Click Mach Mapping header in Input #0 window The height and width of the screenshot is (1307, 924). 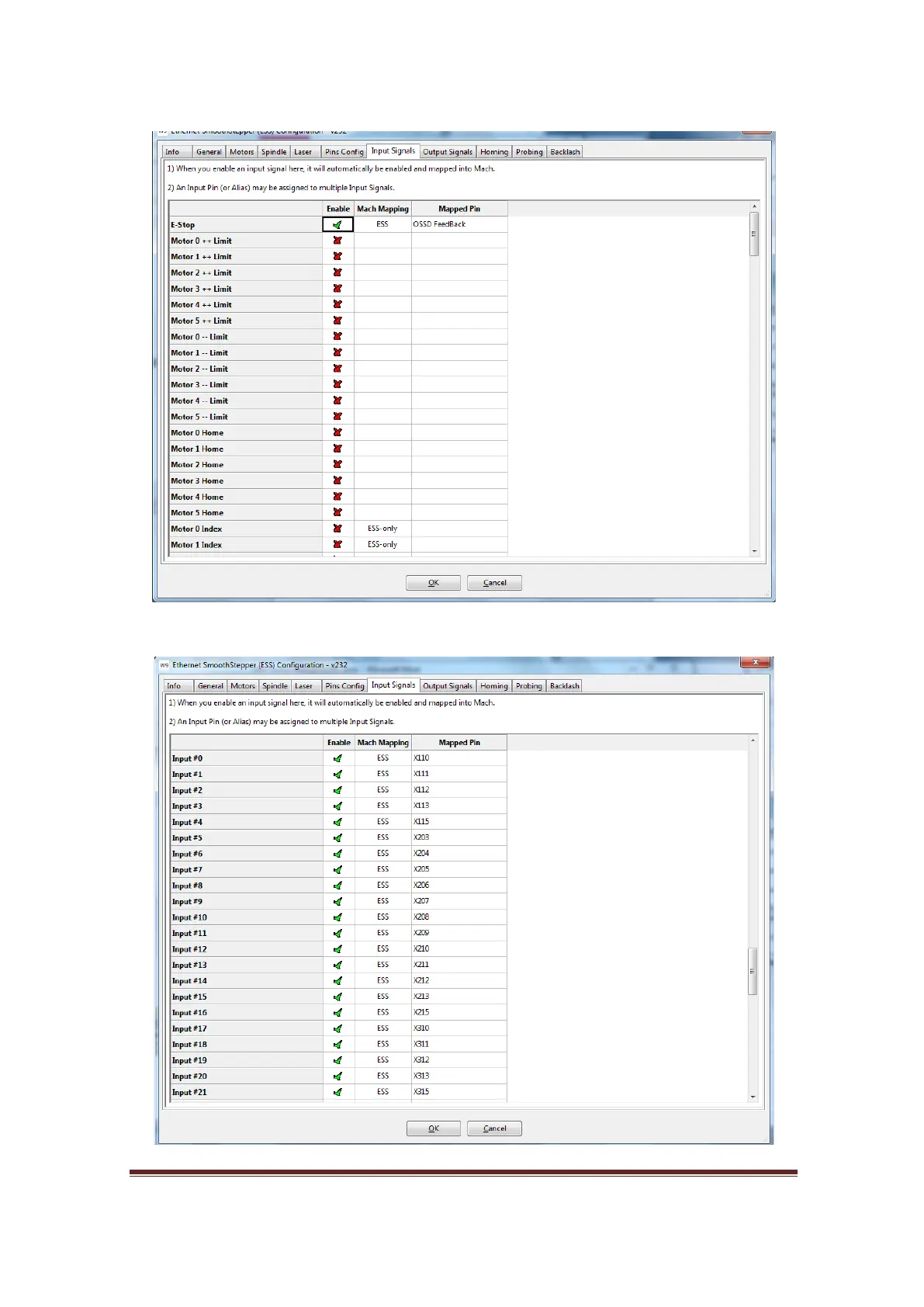(x=382, y=743)
